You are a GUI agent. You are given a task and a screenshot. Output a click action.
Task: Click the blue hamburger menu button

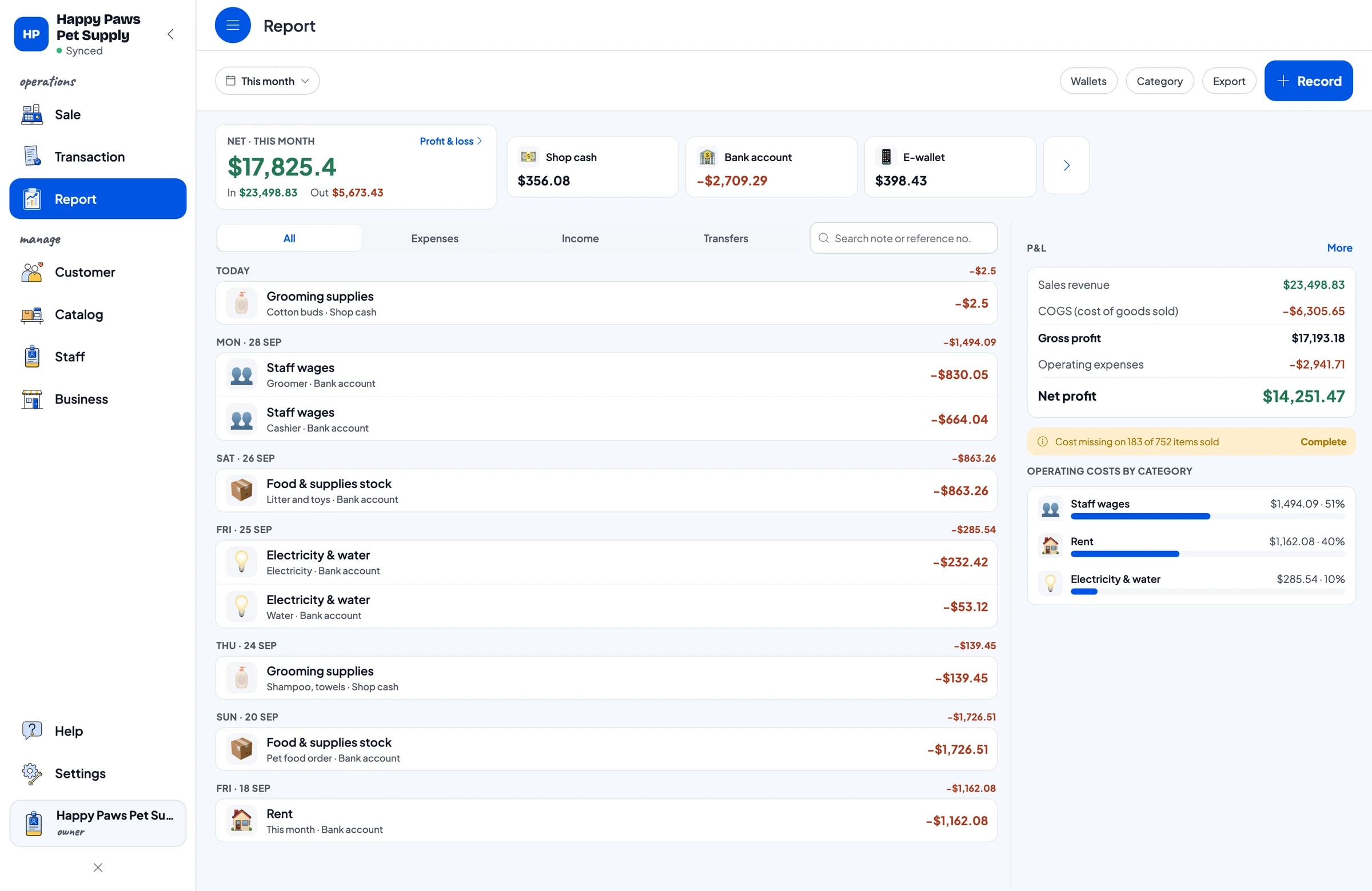pos(232,25)
